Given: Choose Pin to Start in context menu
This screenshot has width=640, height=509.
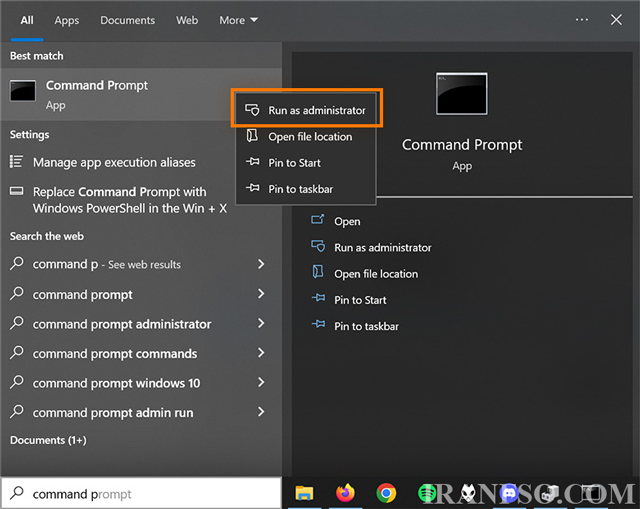Looking at the screenshot, I should 306,162.
